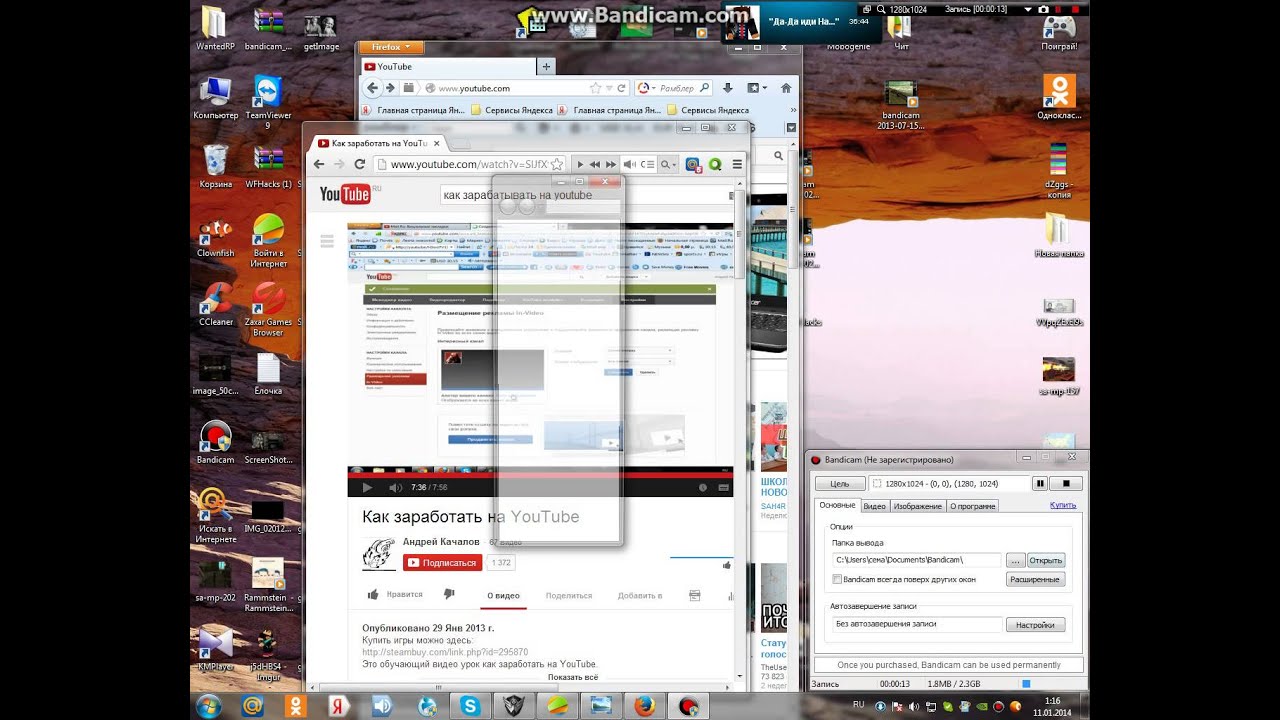Close the 'Как заработать на YouTu' Chrome tab
Screen dimensions: 1280x720
point(436,143)
